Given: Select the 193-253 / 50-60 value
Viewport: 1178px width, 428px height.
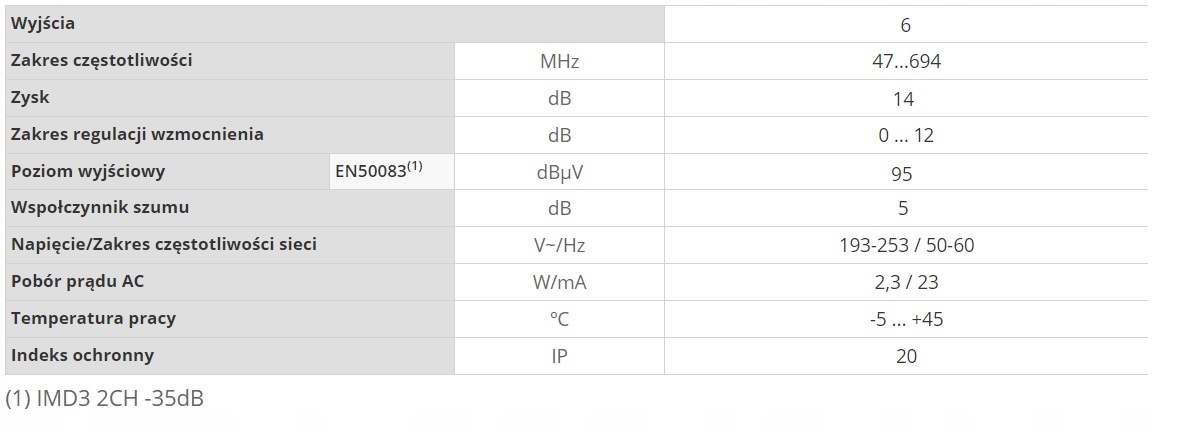Looking at the screenshot, I should pyautogui.click(x=906, y=246).
